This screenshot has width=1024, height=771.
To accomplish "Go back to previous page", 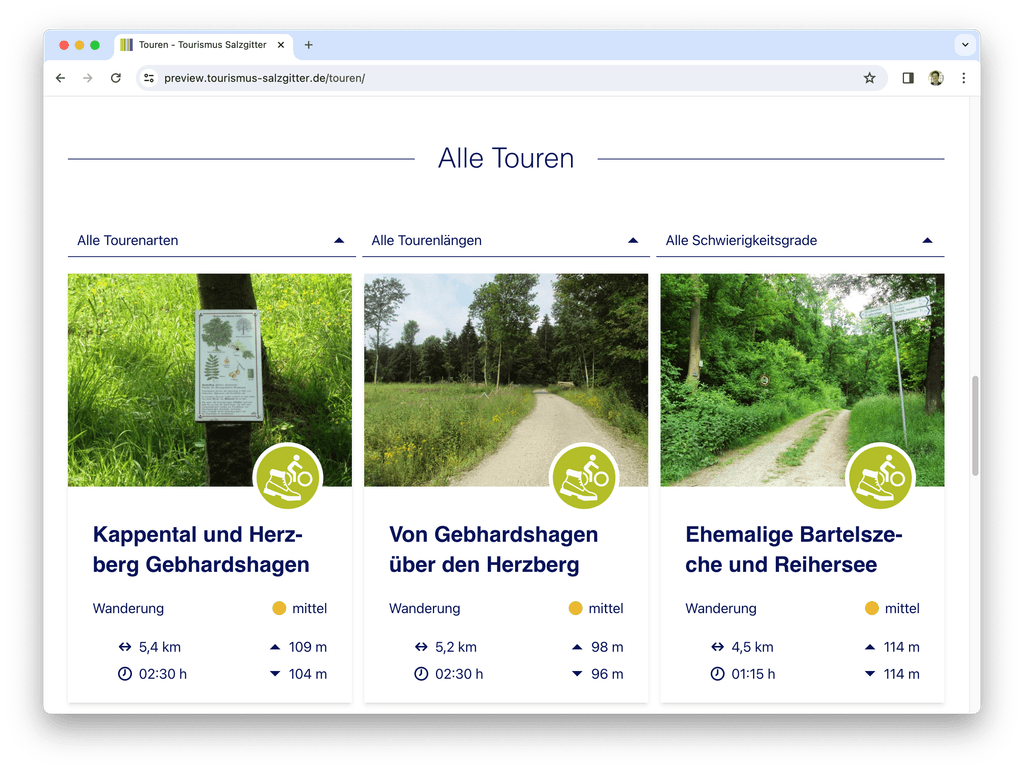I will (61, 78).
